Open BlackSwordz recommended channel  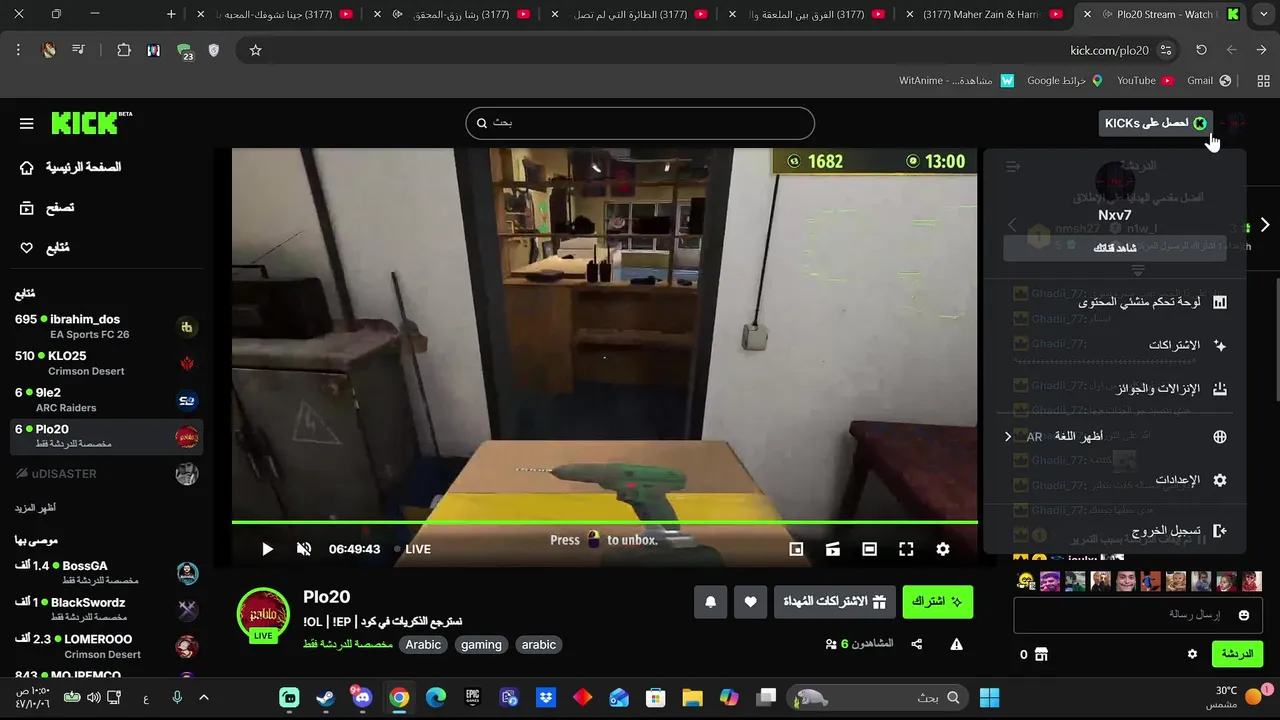click(106, 609)
